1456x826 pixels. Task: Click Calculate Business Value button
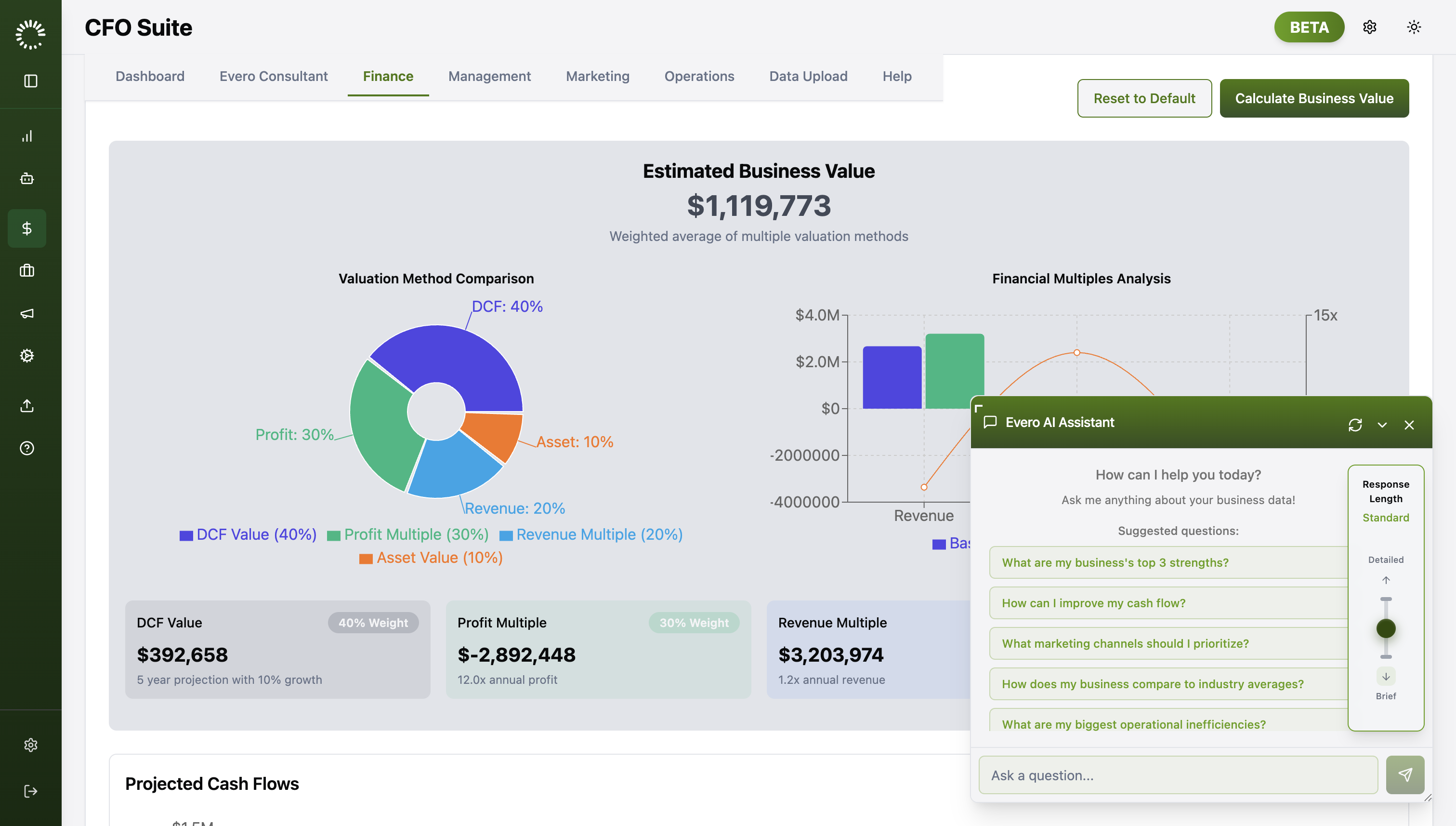(x=1314, y=98)
